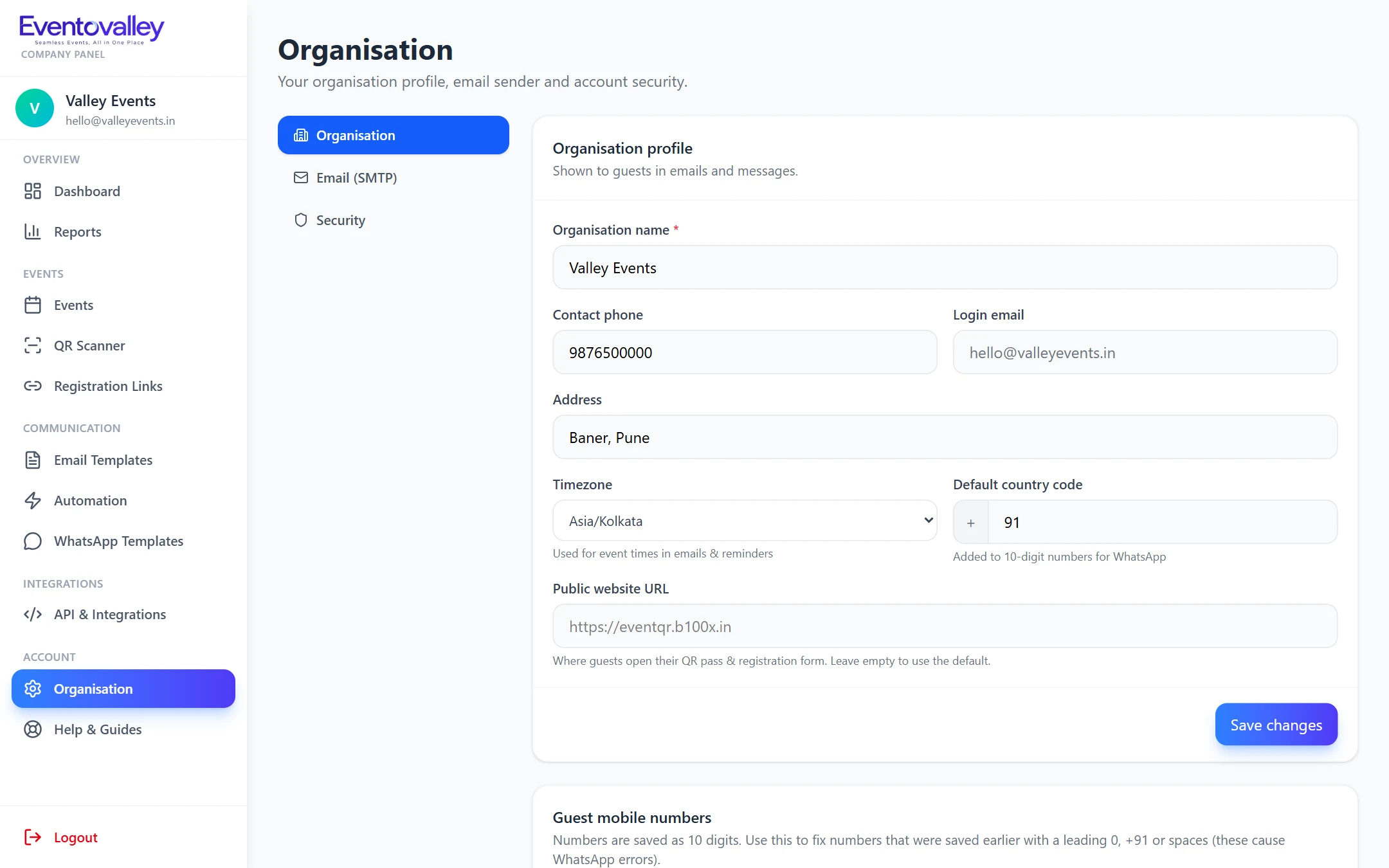Click the envelope icon beside Email (SMTP)

click(301, 177)
